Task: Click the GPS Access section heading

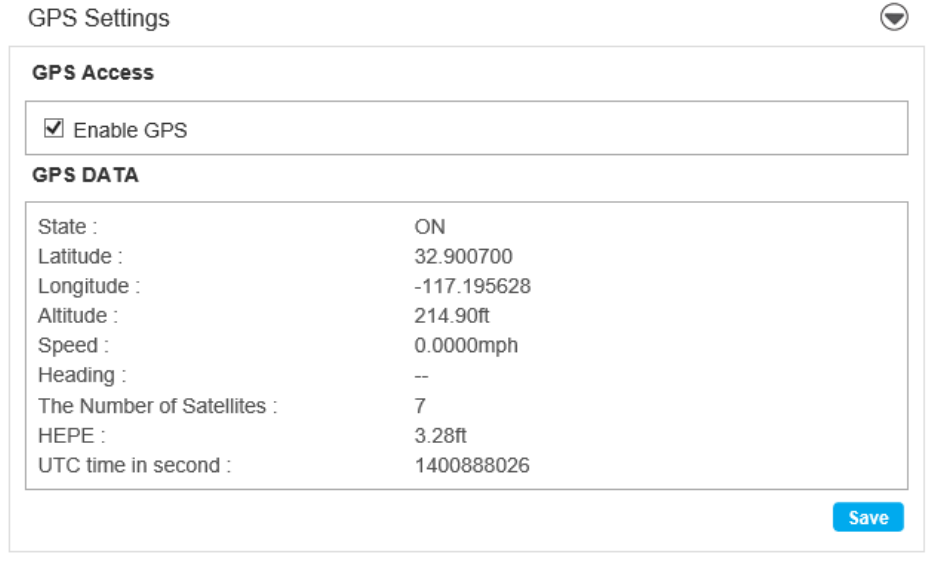Action: [93, 73]
